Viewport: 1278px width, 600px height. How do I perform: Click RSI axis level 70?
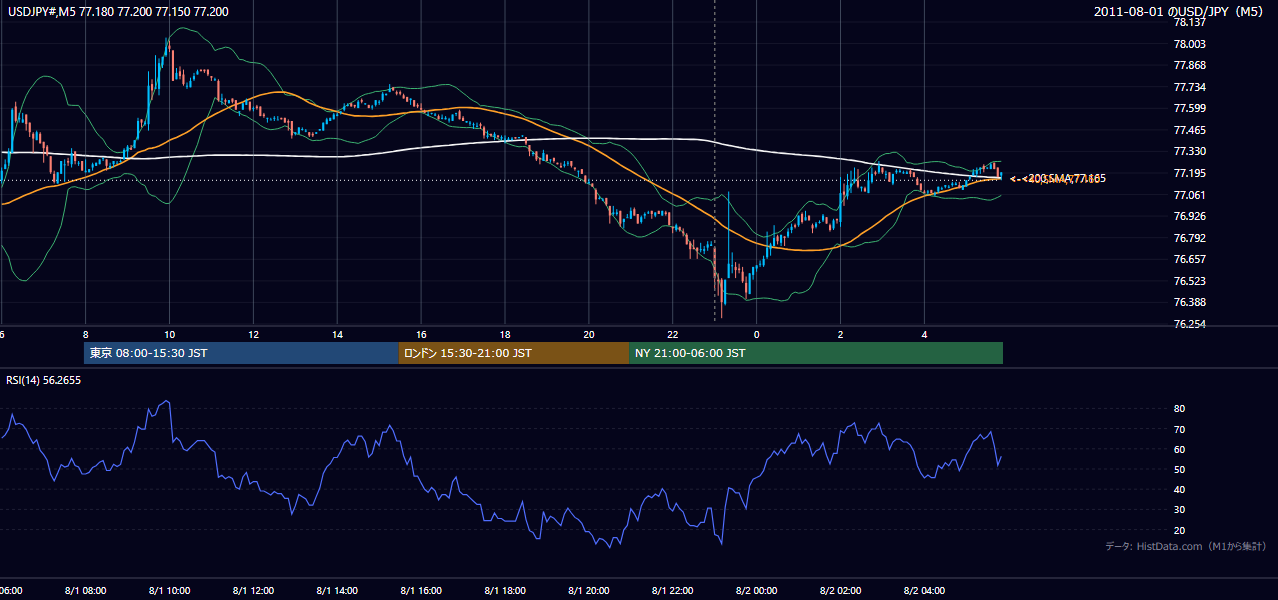[x=1179, y=429]
